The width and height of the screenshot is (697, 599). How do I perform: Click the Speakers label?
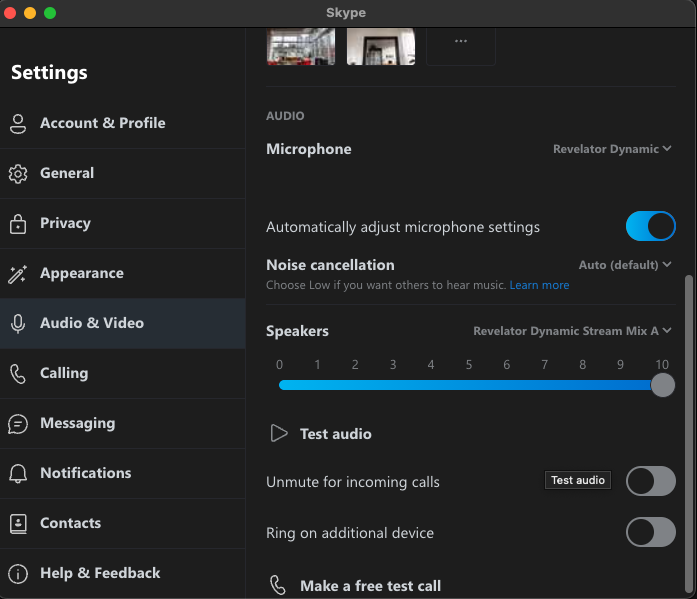coord(297,331)
